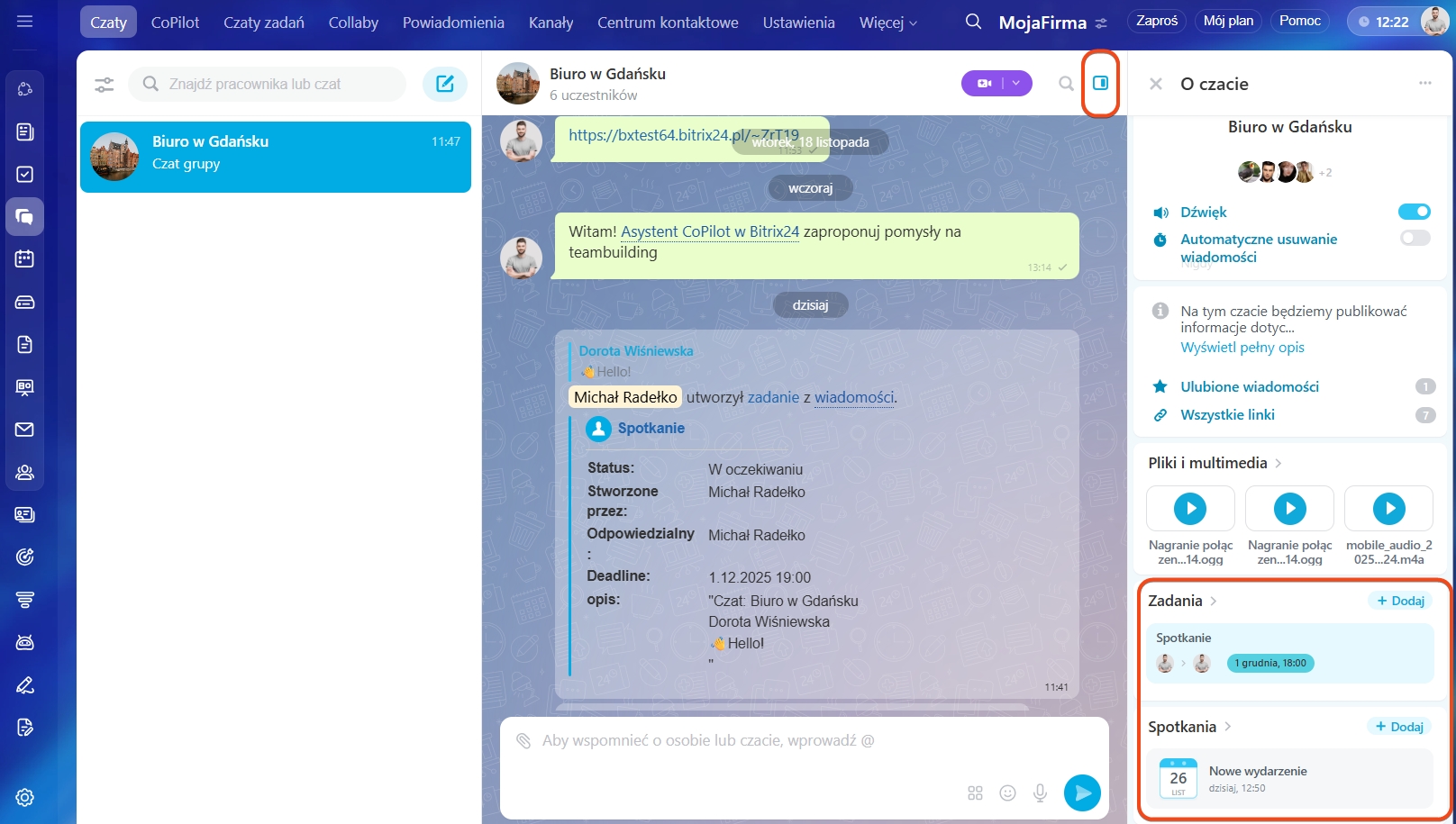
Task: Open the apps grid icon in the message box
Action: (x=975, y=793)
